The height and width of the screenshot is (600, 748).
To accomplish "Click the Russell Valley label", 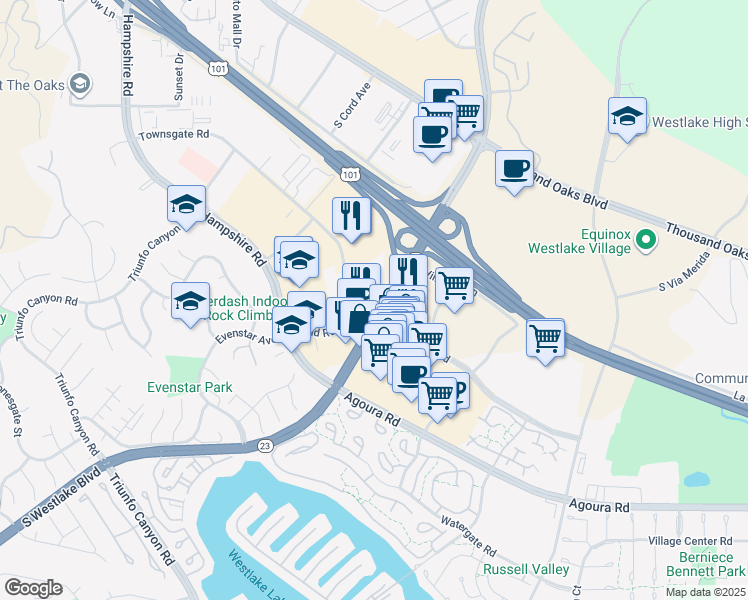I will (526, 569).
